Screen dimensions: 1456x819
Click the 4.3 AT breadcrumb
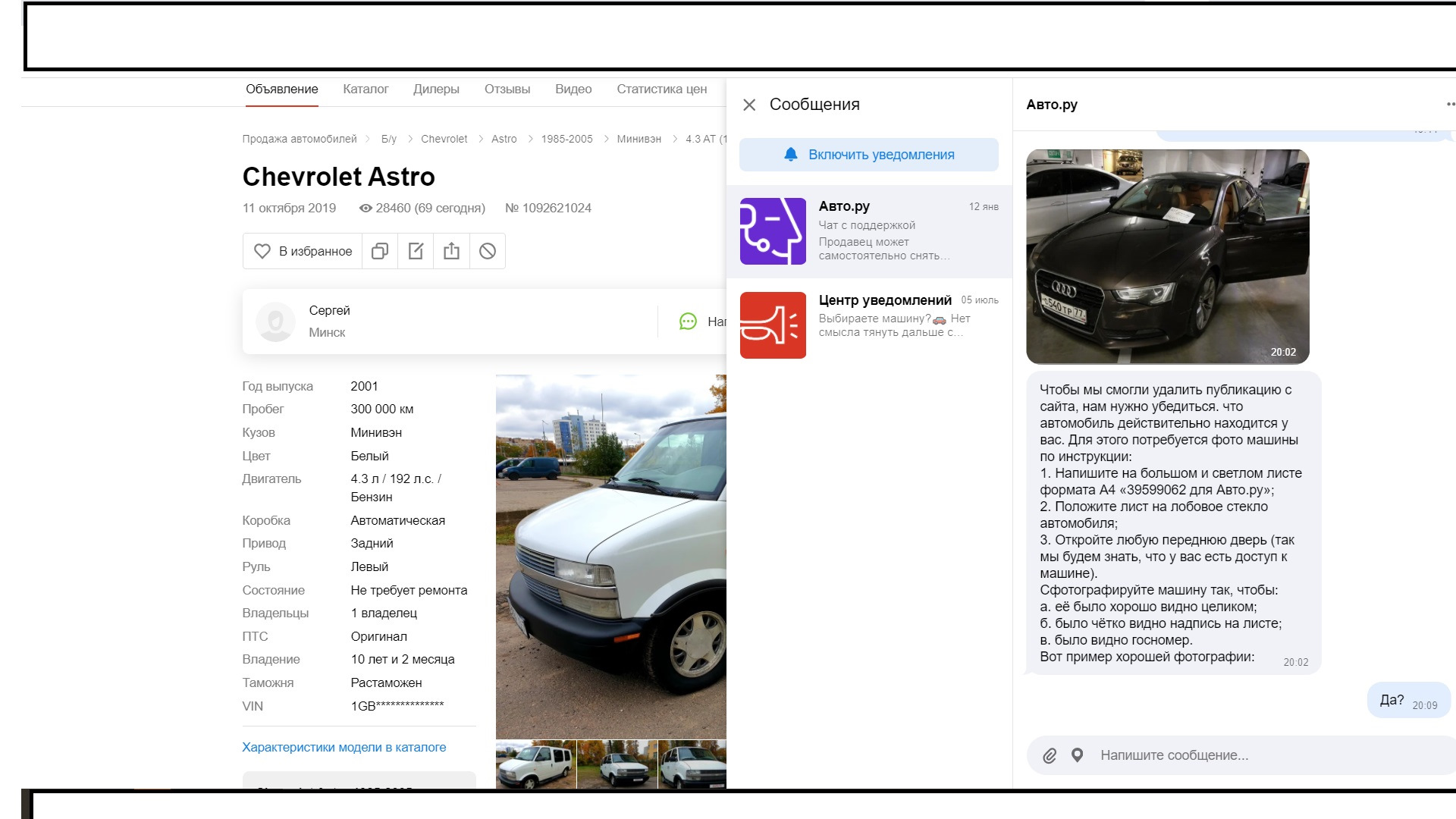tap(705, 139)
